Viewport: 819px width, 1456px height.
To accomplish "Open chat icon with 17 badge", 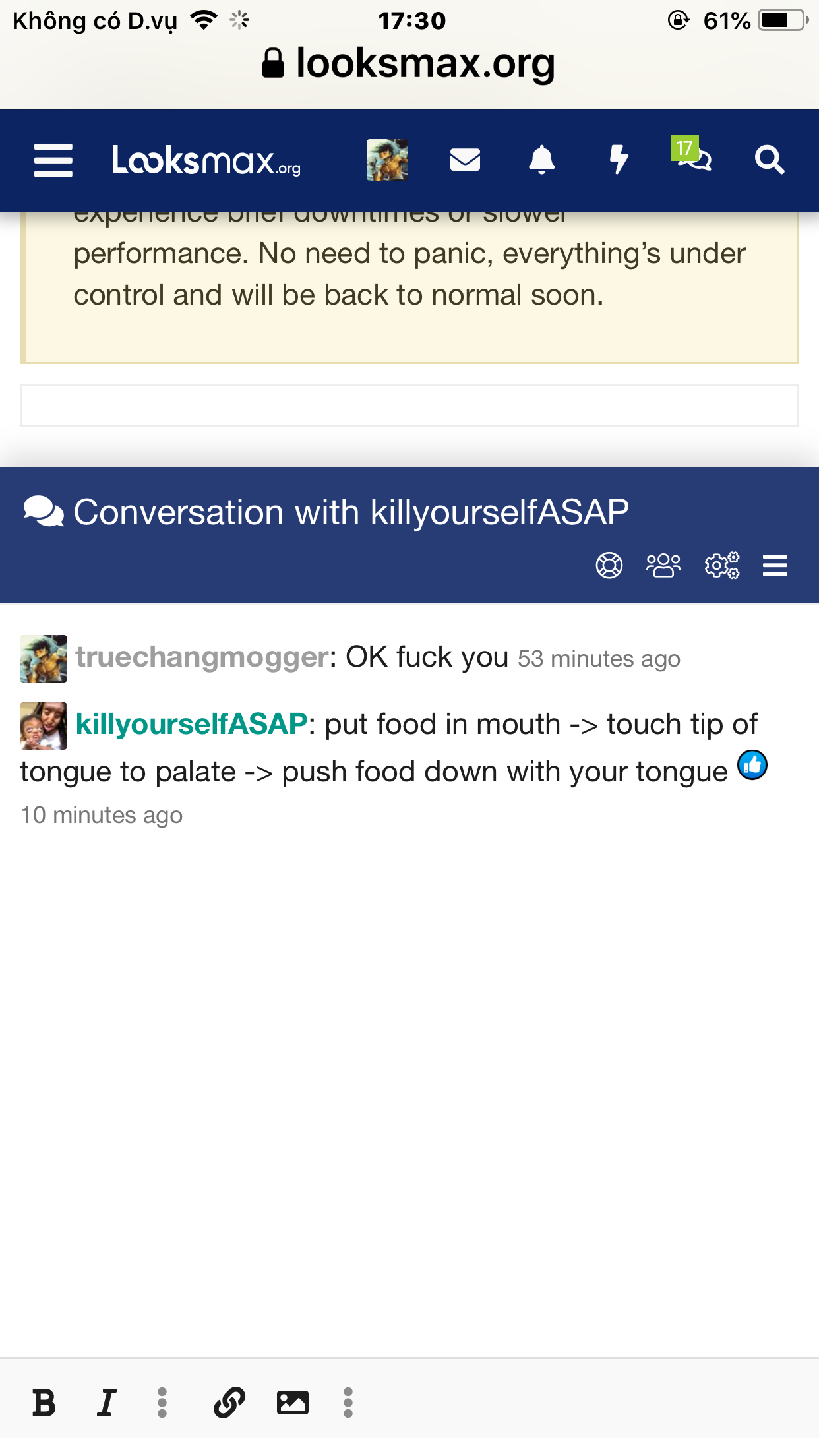I will 692,157.
